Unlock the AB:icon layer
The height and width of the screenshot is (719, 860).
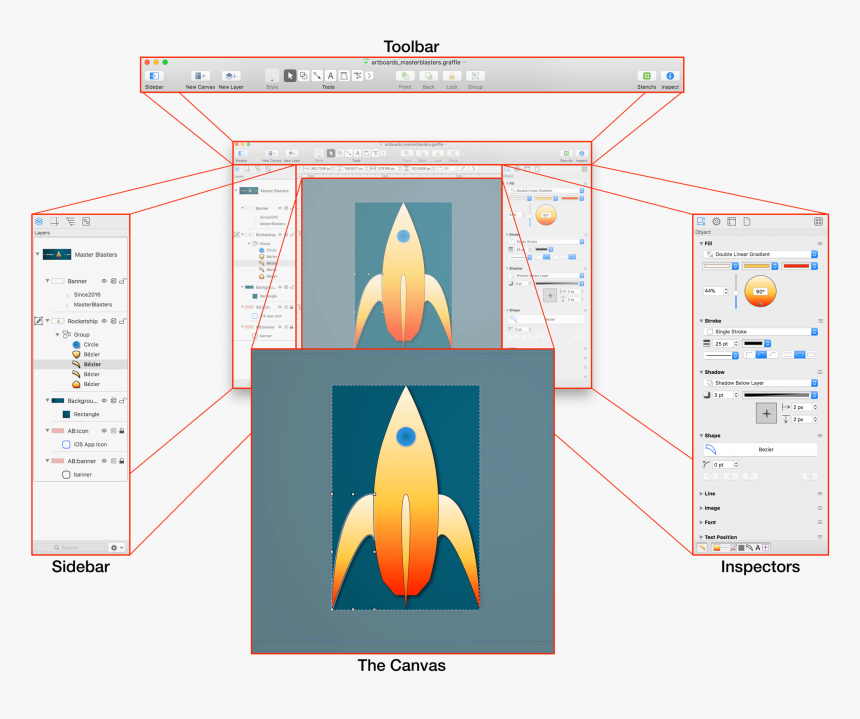coord(122,431)
